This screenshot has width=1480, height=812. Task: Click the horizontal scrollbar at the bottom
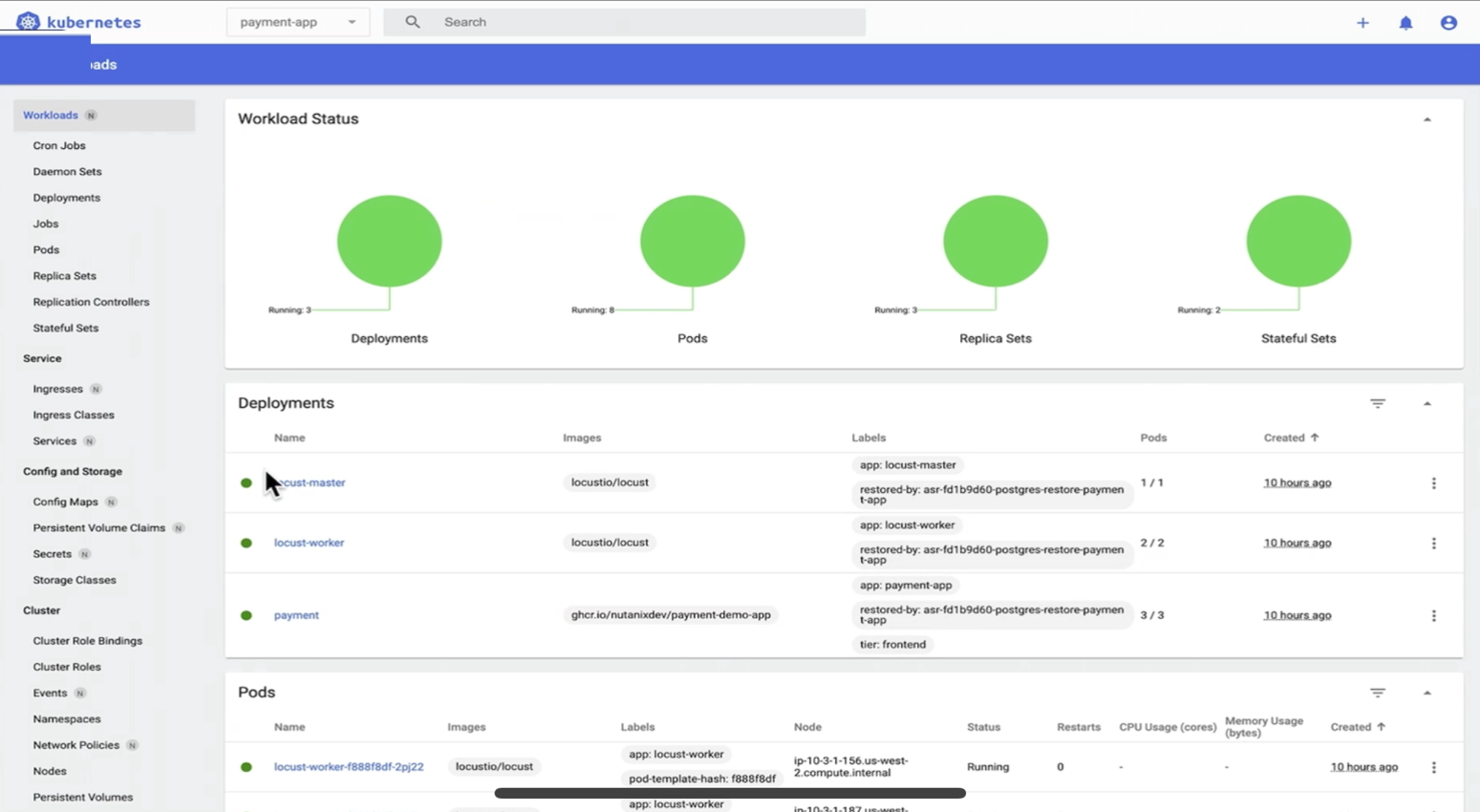[730, 793]
